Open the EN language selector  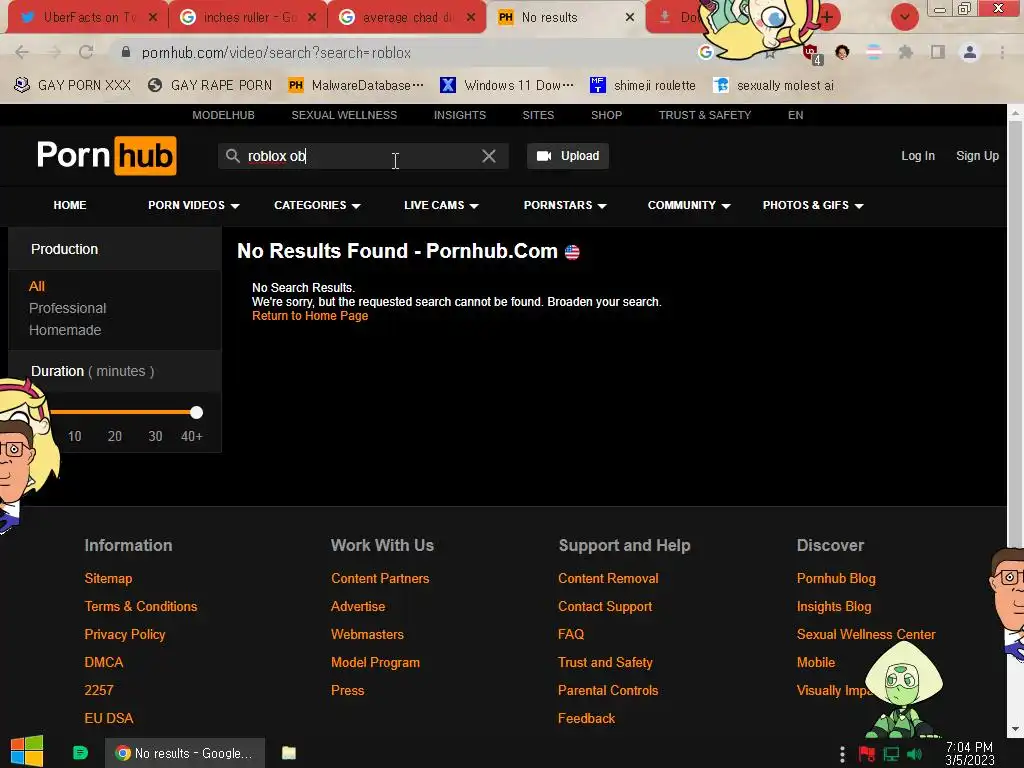tap(795, 115)
